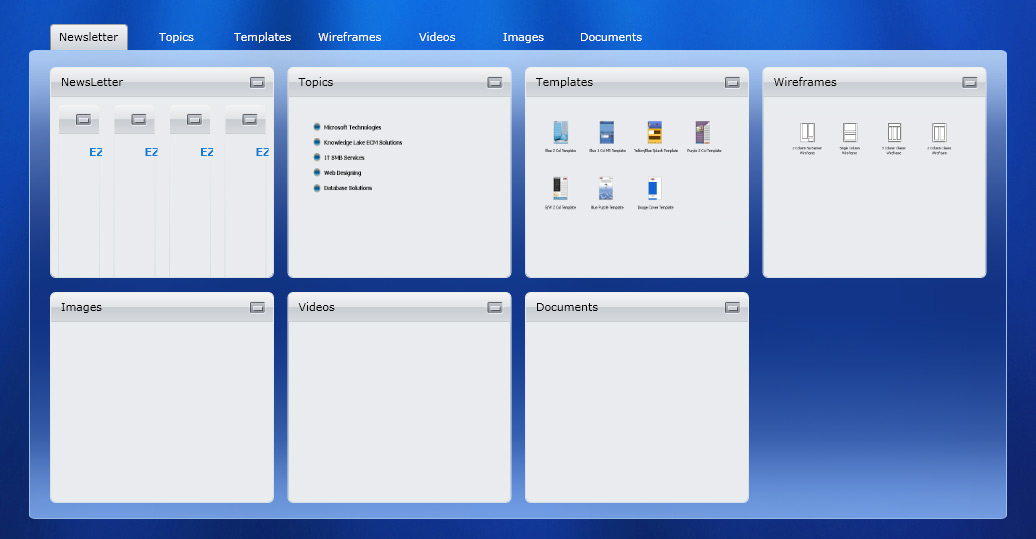Collapse the Topics panel via header icon

[495, 83]
